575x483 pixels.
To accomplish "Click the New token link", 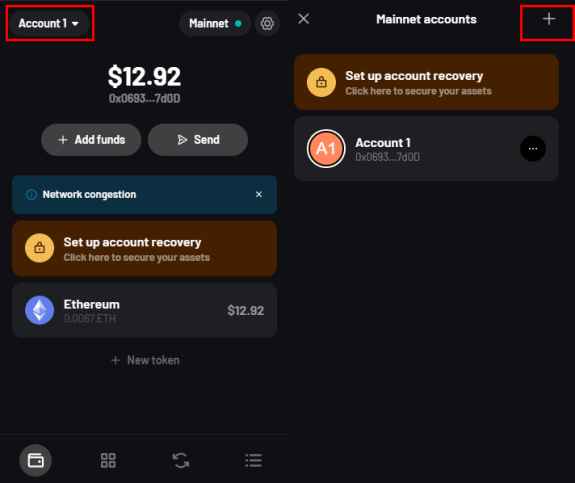I will pyautogui.click(x=145, y=360).
